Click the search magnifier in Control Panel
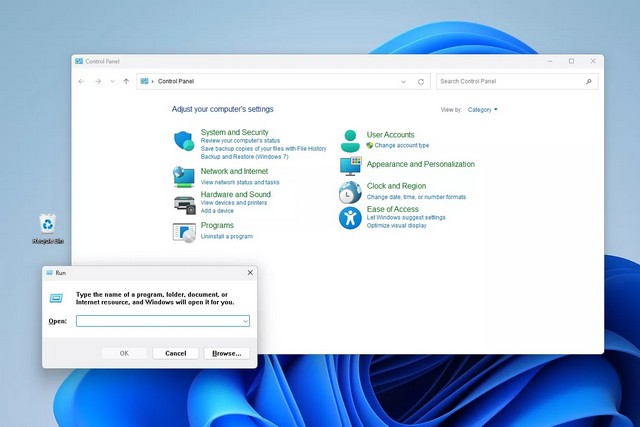The height and width of the screenshot is (427, 640). coord(589,82)
